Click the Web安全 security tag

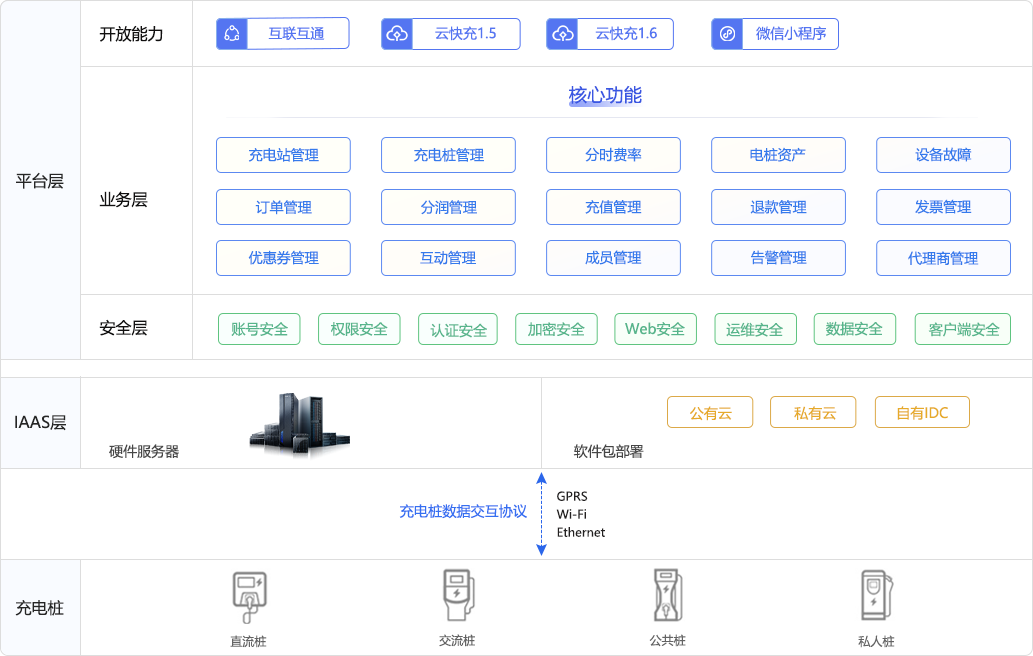(656, 329)
